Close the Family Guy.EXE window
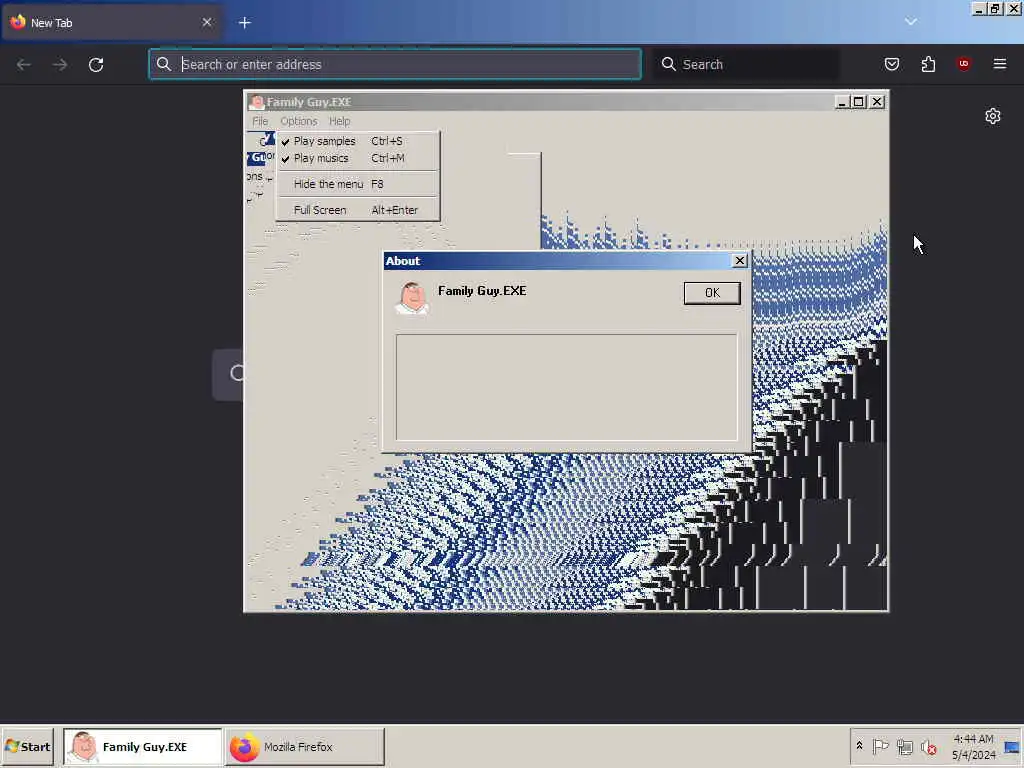1024x768 pixels. tap(877, 102)
